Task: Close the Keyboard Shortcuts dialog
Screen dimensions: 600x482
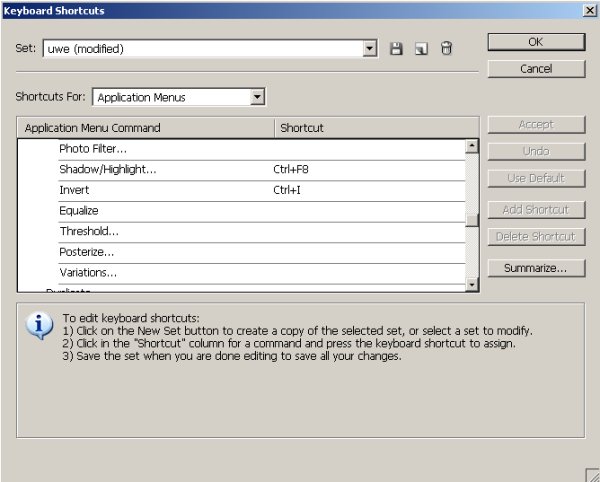Action: coord(590,10)
